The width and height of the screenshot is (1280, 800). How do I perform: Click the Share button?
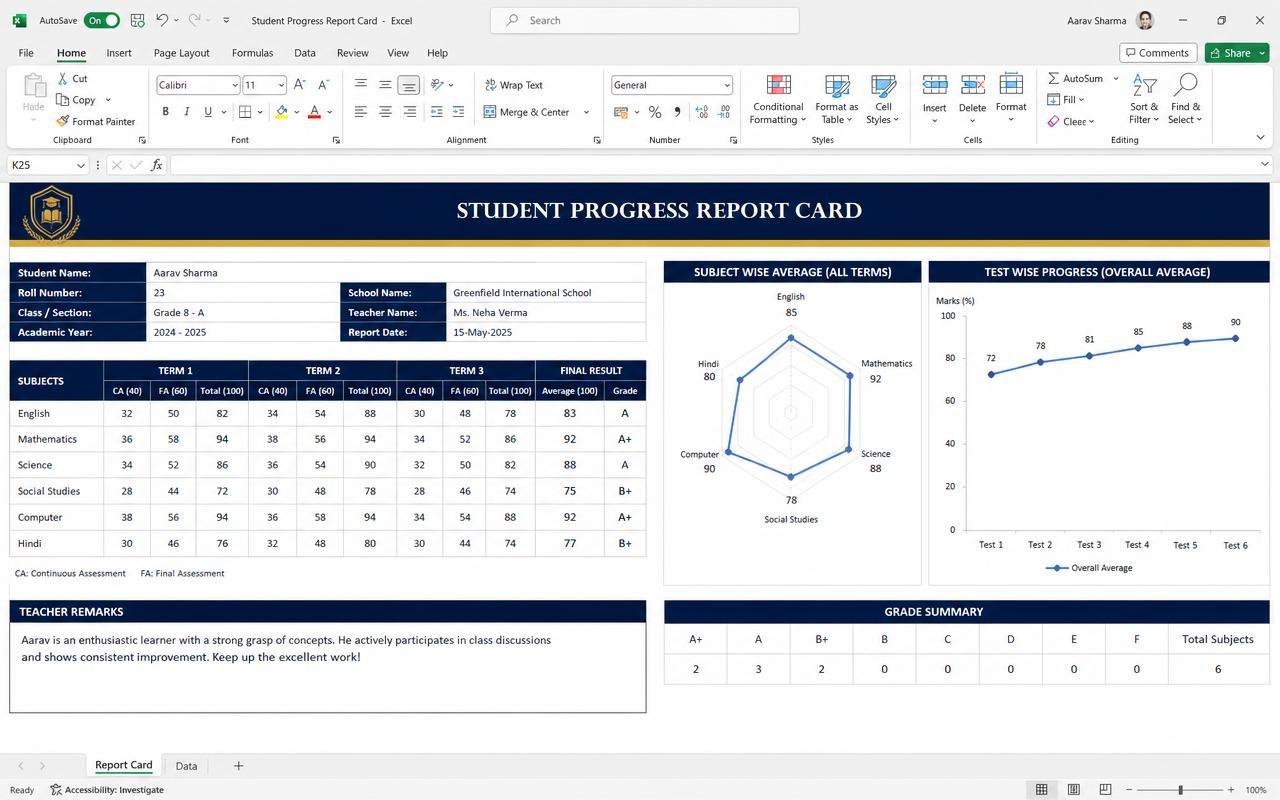tap(1237, 53)
